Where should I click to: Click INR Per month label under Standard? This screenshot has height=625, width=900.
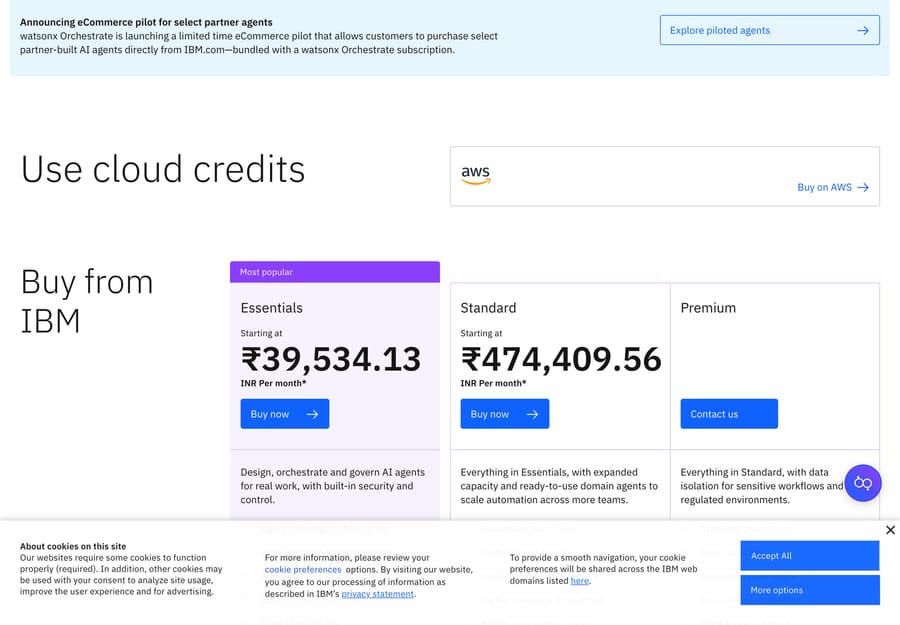pos(493,383)
